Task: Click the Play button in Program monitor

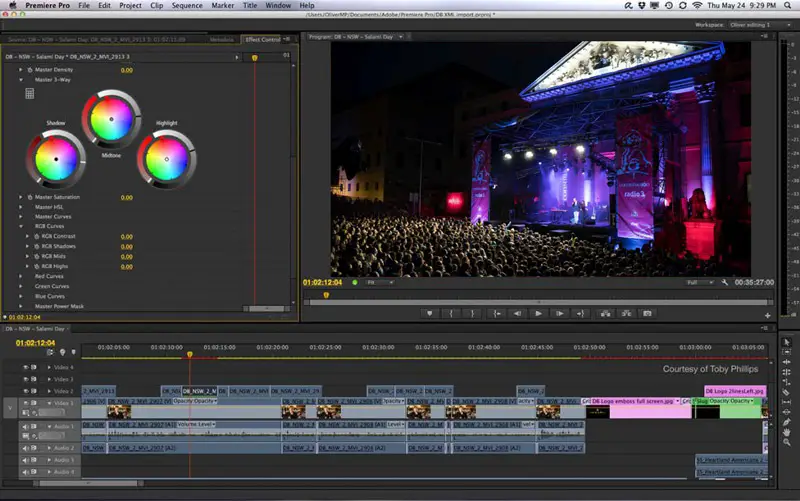Action: tap(538, 313)
